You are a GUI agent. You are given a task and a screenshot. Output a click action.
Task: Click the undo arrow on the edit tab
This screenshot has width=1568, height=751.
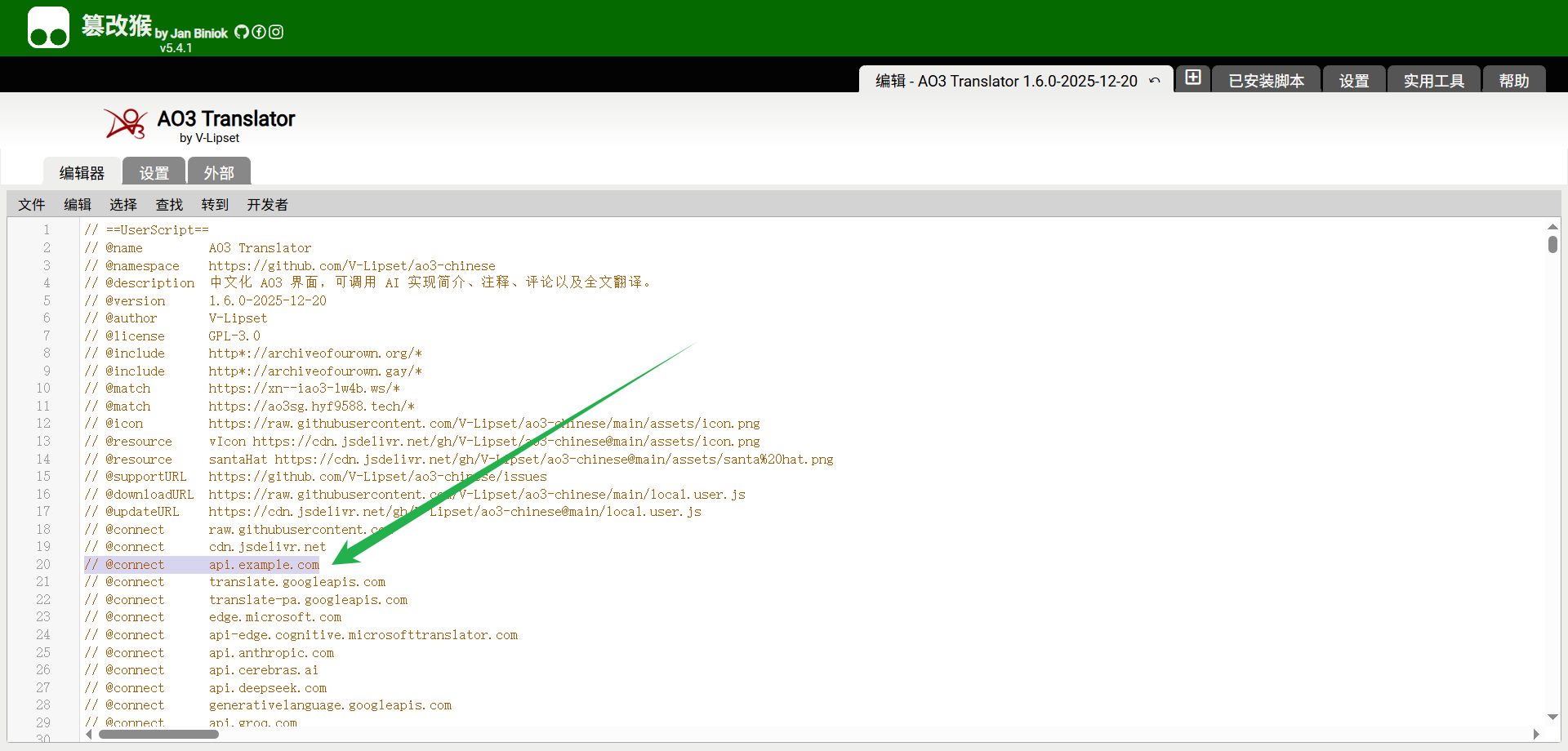[1154, 81]
